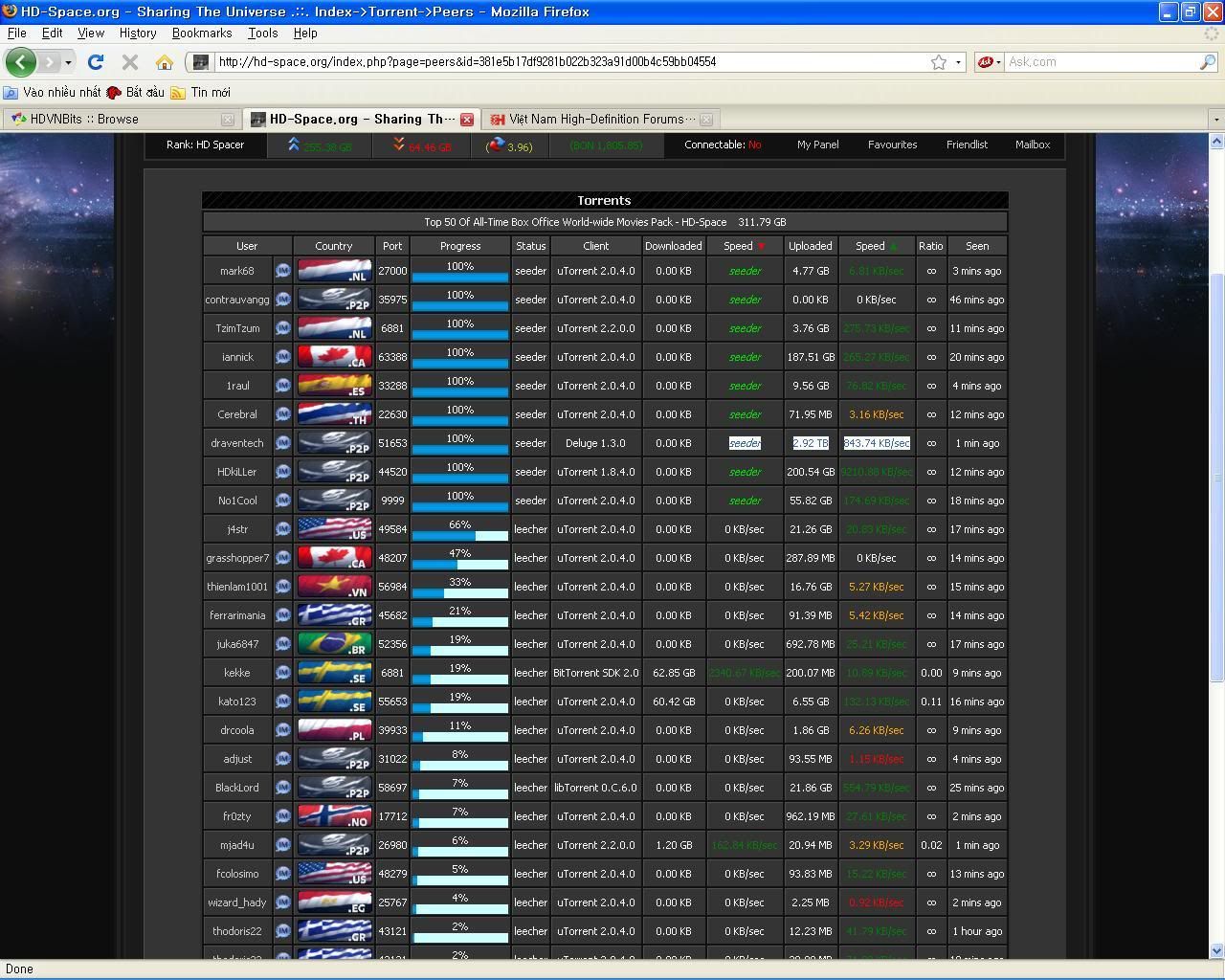The image size is (1225, 980).
Task: Click scroll down arrow of page scrollbar
Action: (x=1216, y=951)
